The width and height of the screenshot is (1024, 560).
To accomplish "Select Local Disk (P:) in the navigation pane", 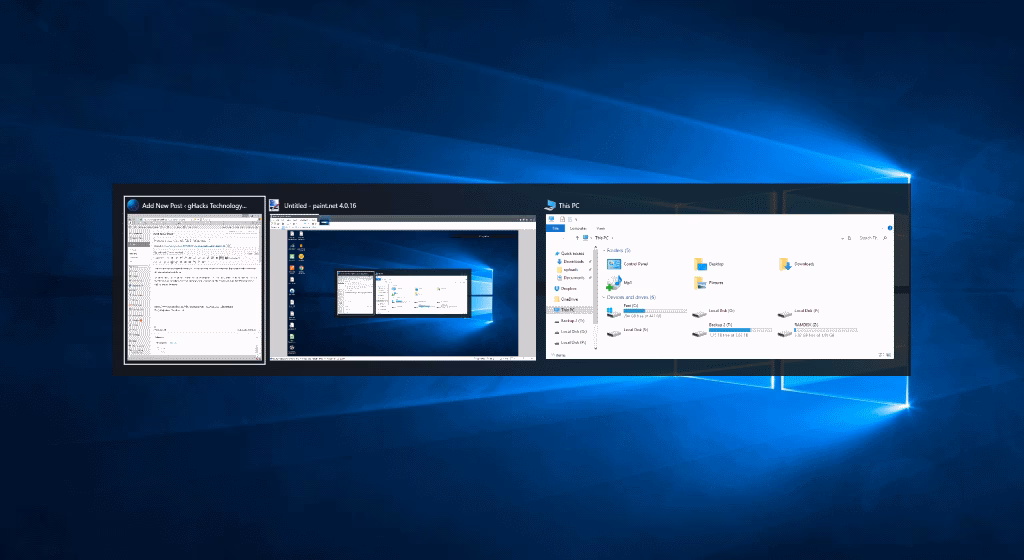I will coord(569,343).
